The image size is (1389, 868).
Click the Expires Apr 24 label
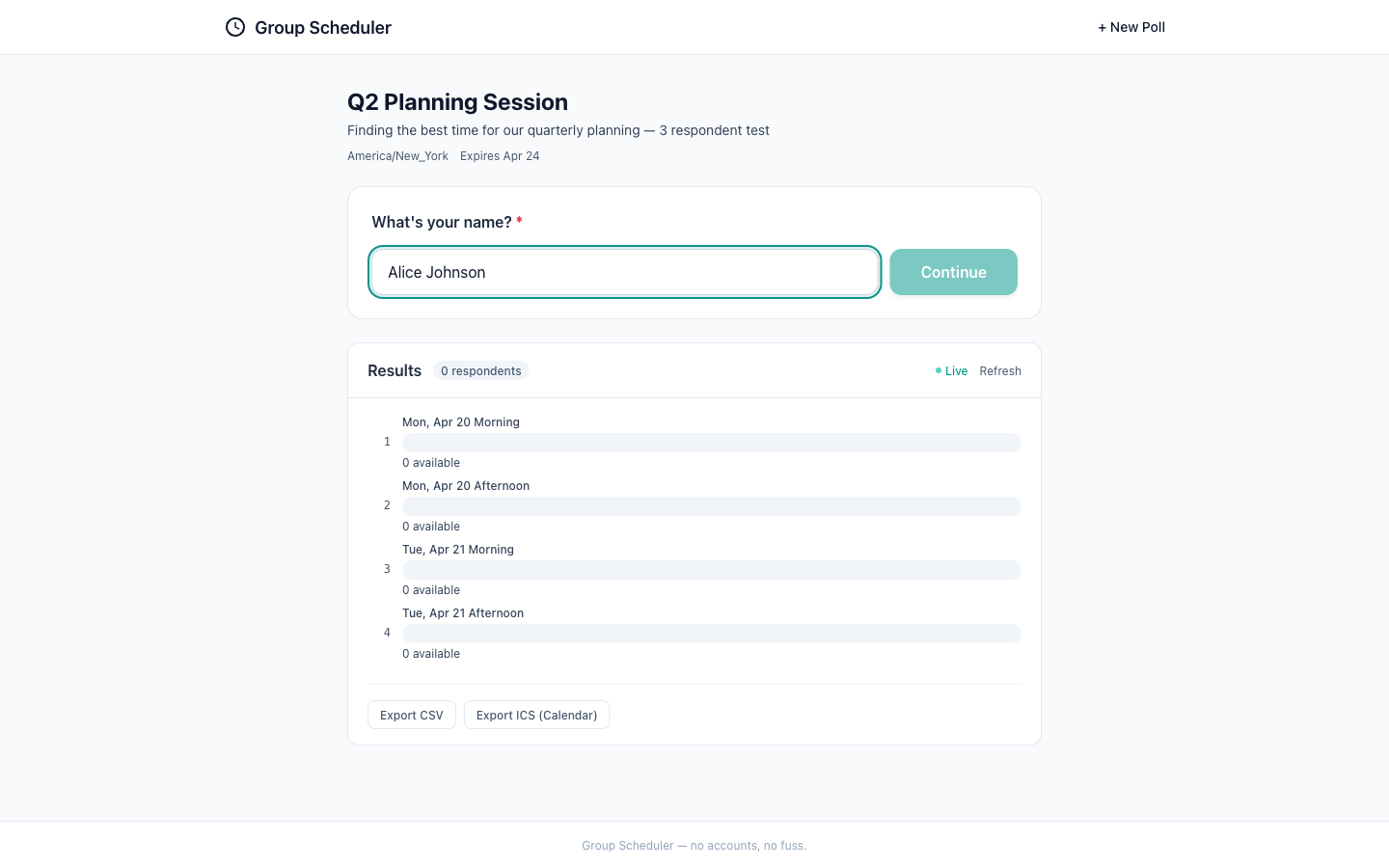tap(500, 156)
